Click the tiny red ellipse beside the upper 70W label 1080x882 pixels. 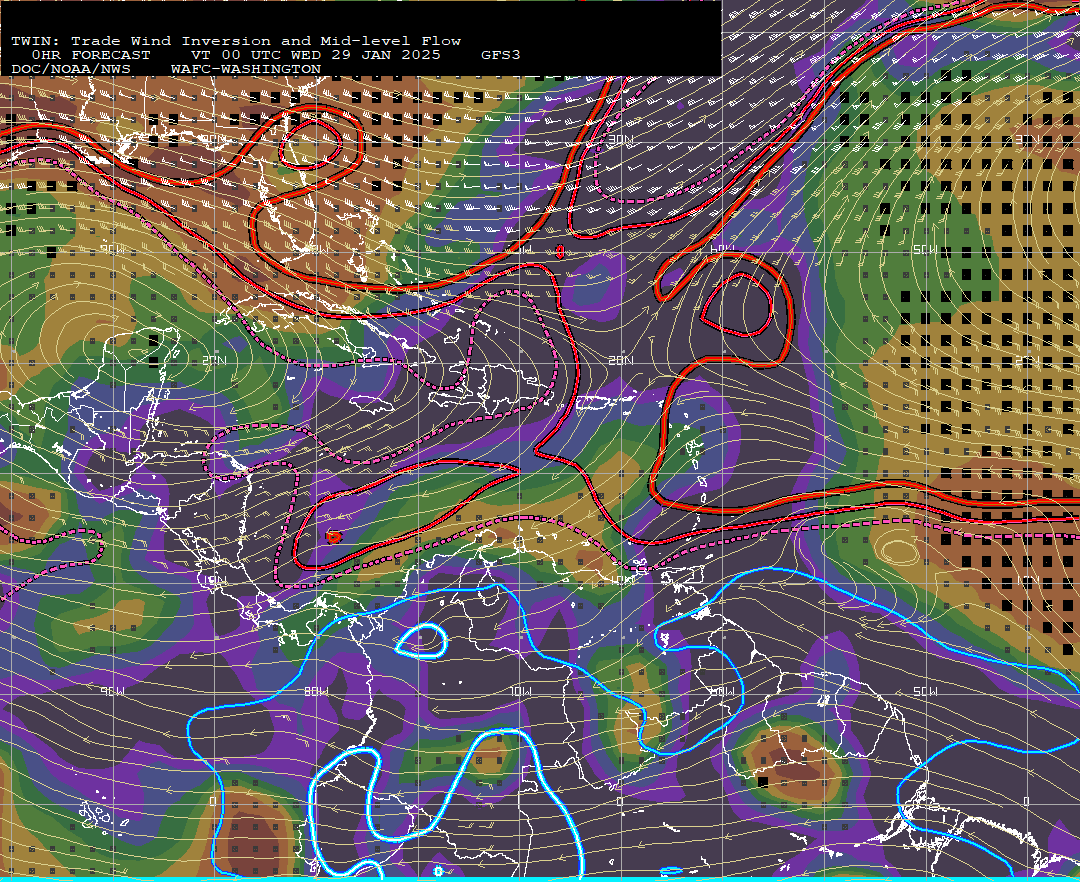[560, 251]
